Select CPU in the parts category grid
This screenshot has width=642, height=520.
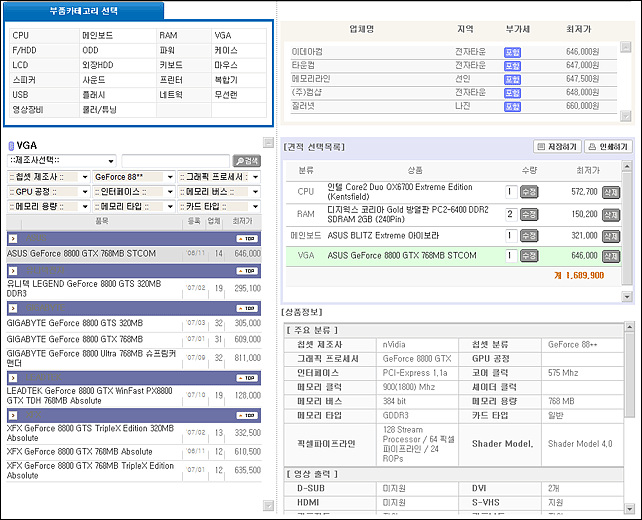click(x=20, y=36)
